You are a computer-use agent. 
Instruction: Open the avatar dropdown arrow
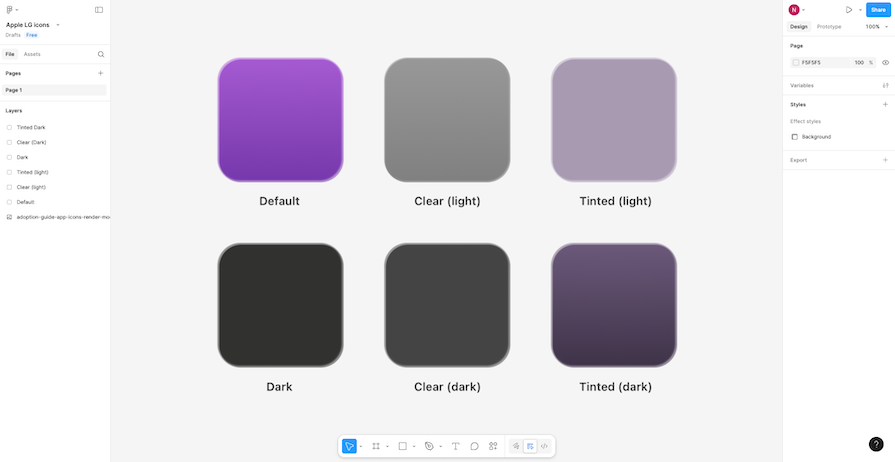pyautogui.click(x=804, y=10)
